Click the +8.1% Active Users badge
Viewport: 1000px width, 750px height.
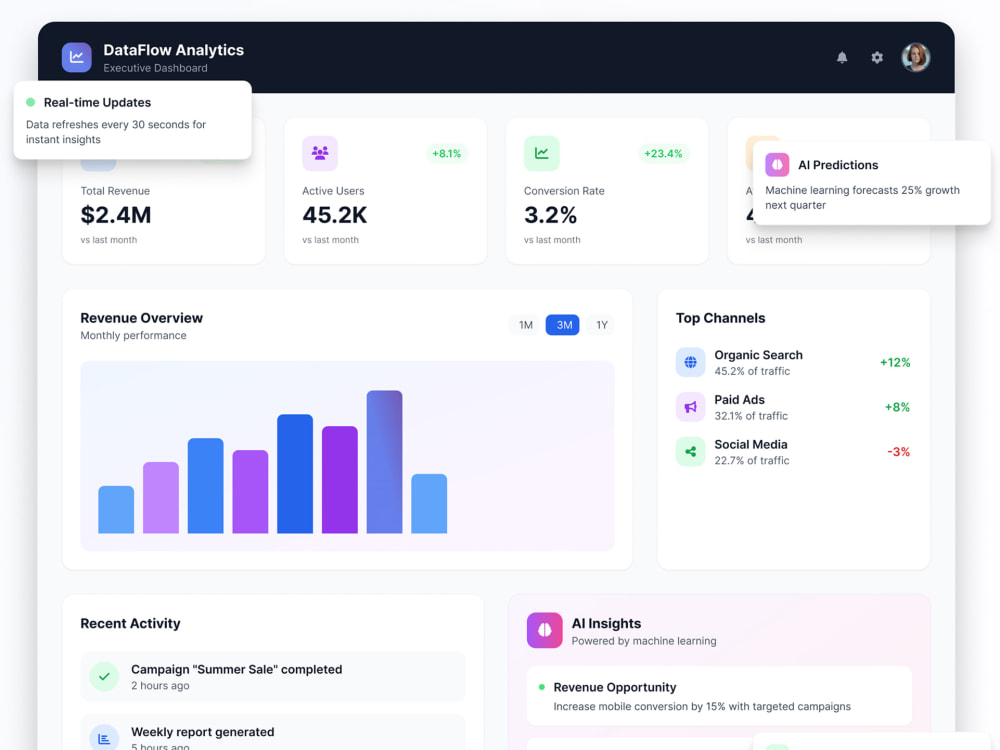click(446, 153)
